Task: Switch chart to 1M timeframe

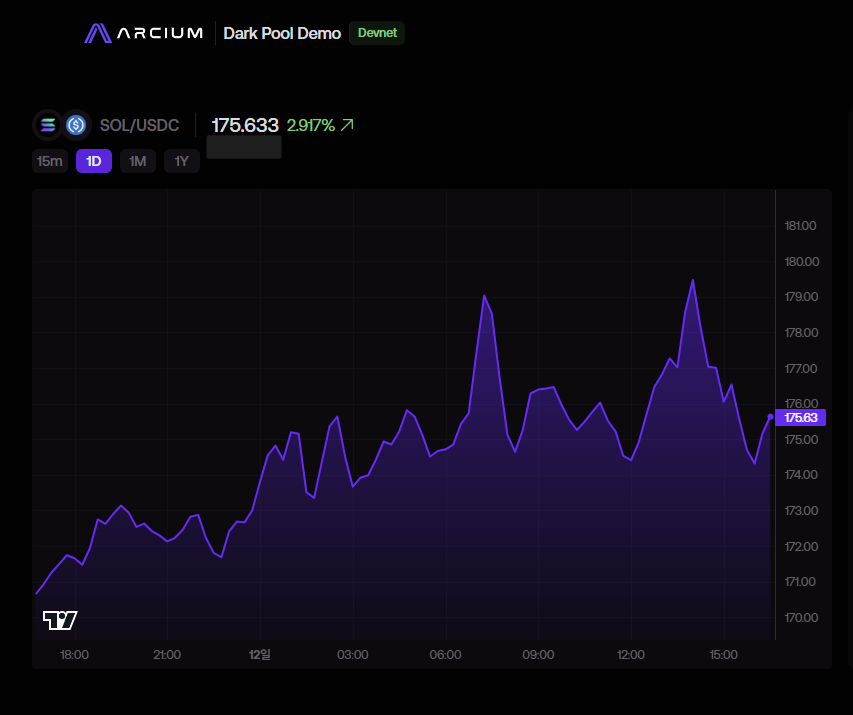Action: 138,161
